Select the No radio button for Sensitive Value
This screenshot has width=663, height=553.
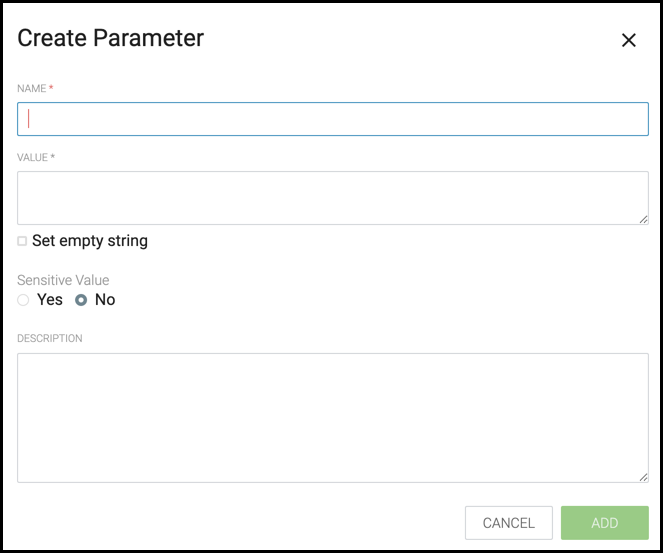(x=81, y=300)
